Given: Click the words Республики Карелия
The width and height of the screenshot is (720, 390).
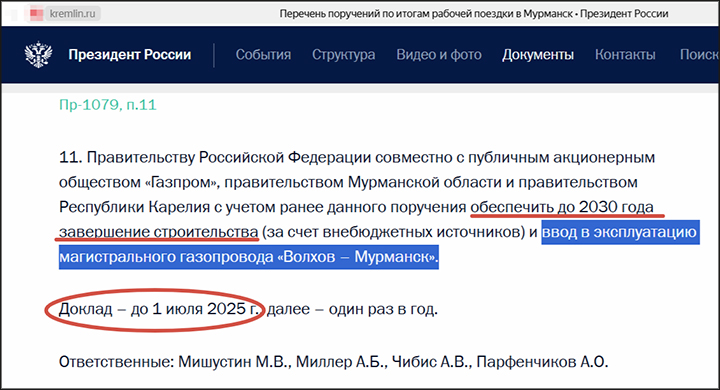Looking at the screenshot, I should (x=135, y=207).
